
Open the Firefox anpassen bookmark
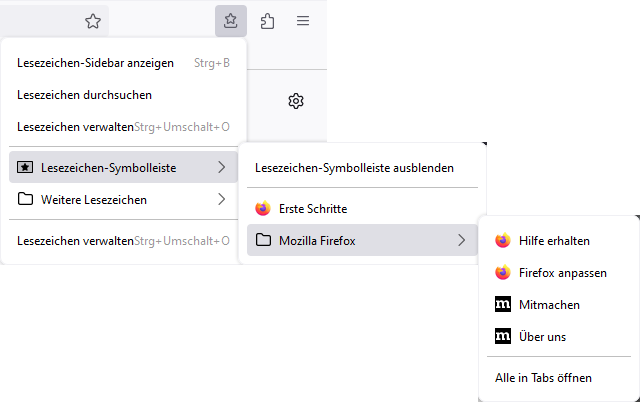point(562,272)
